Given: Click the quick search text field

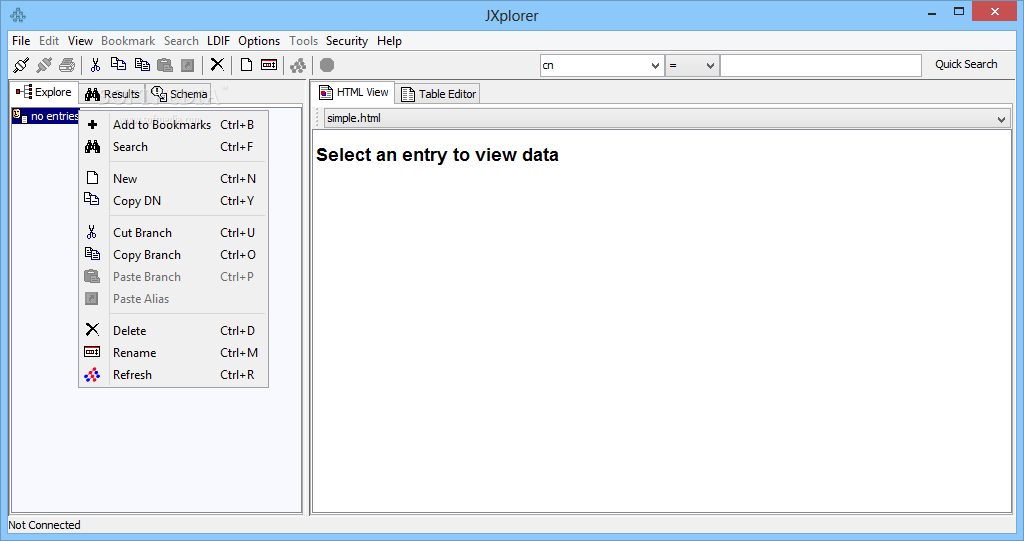Looking at the screenshot, I should [821, 65].
